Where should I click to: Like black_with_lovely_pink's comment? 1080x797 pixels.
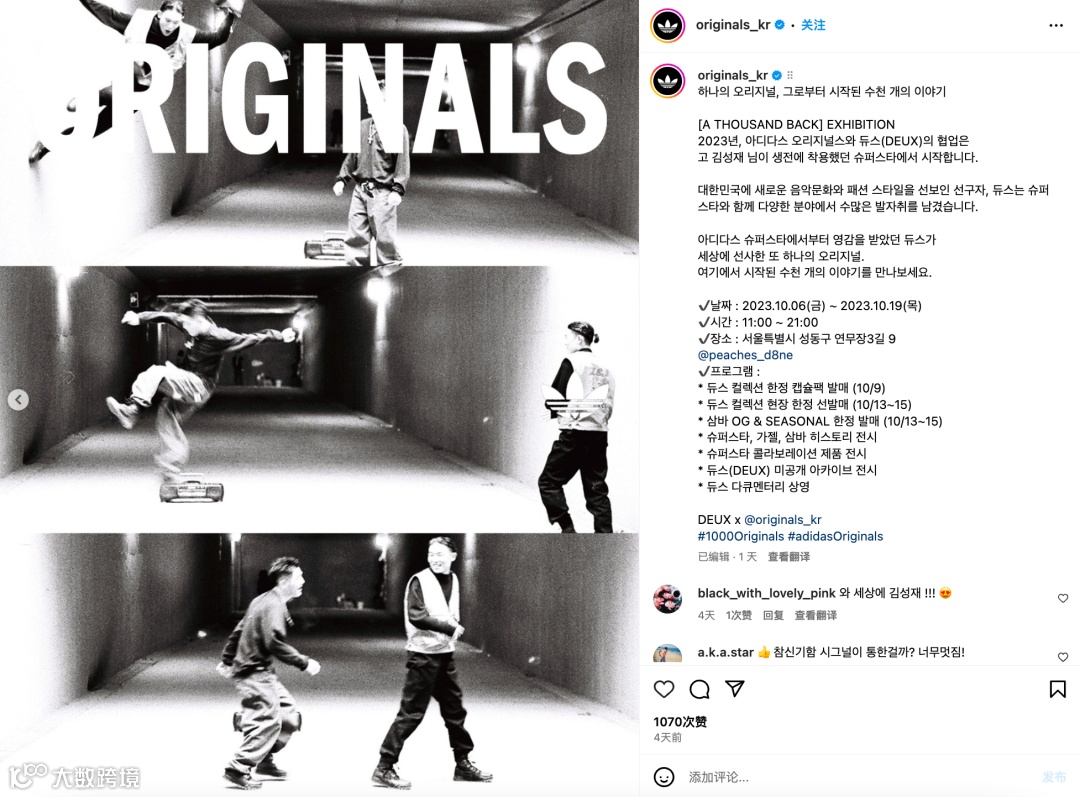(x=1063, y=598)
